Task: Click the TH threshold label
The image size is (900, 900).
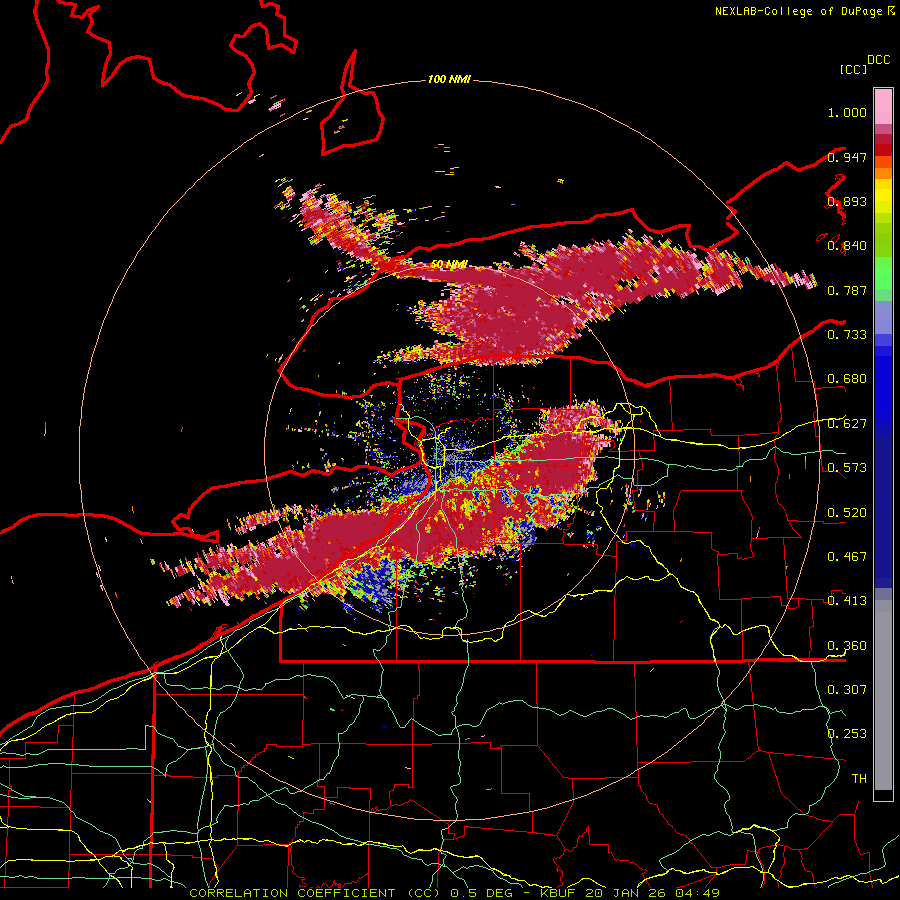Action: 859,779
